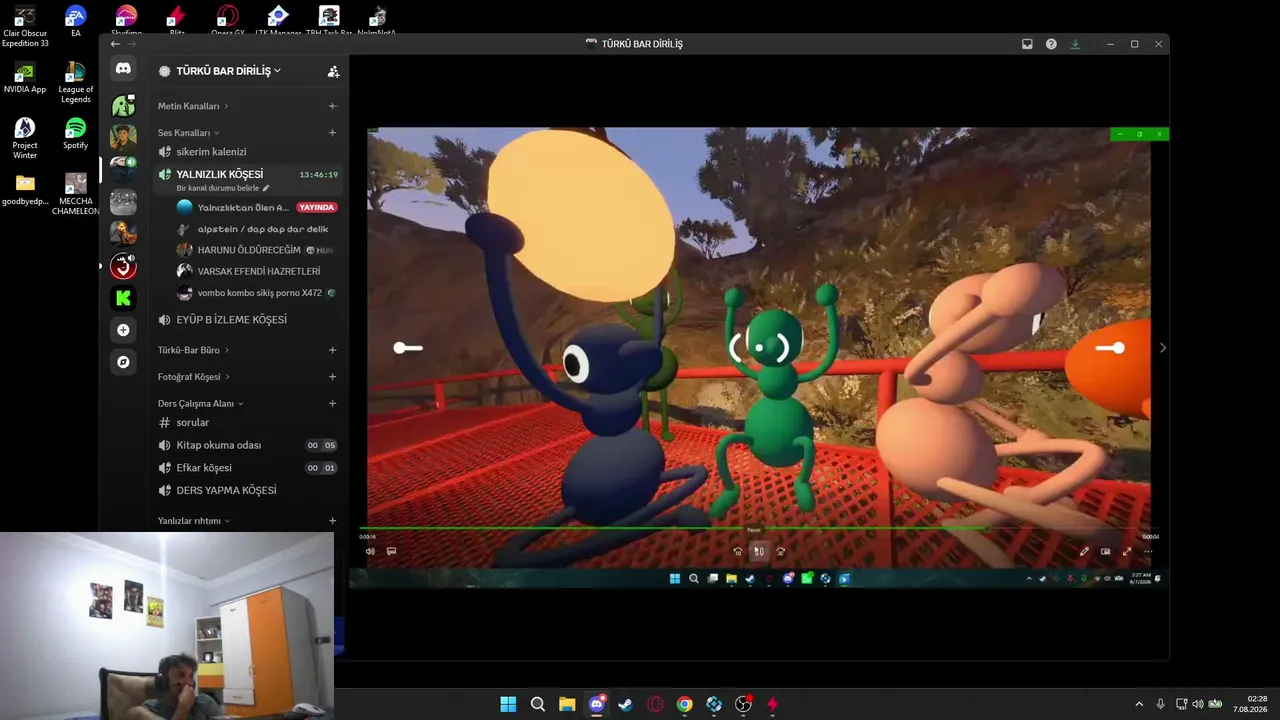Open Clair Obscur Expedition 33 shortcut

25,26
